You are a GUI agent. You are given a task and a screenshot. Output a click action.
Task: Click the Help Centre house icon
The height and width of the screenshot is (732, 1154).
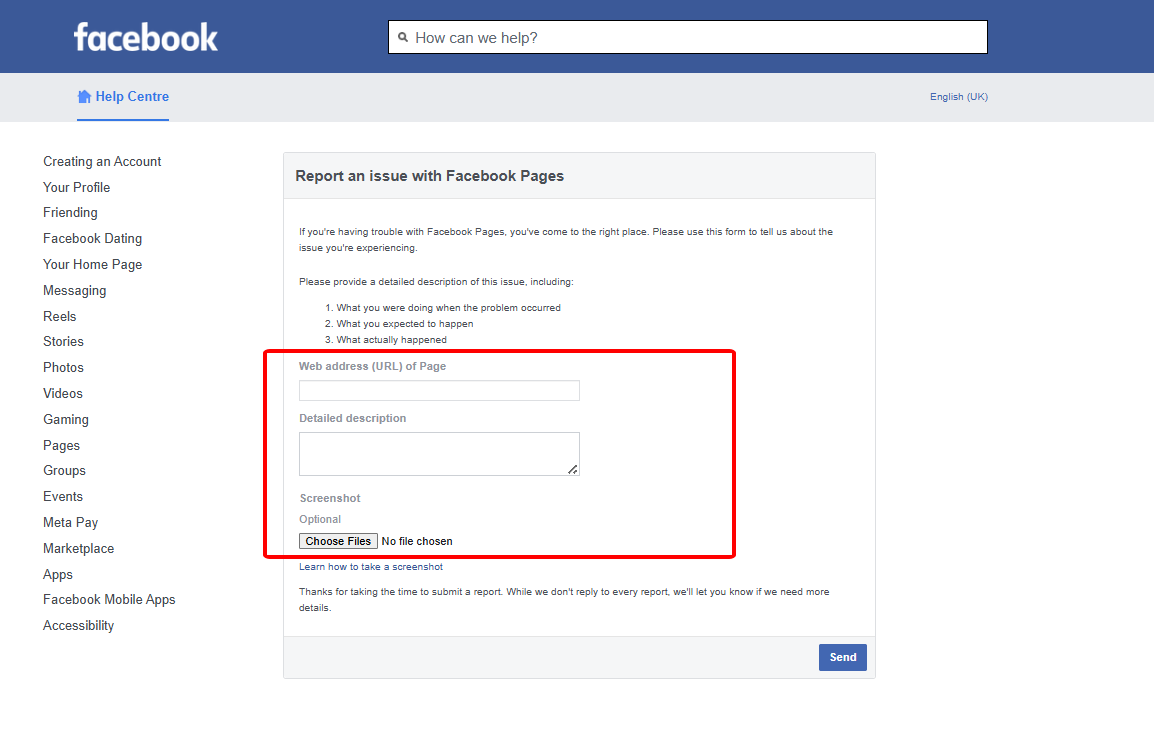[83, 96]
